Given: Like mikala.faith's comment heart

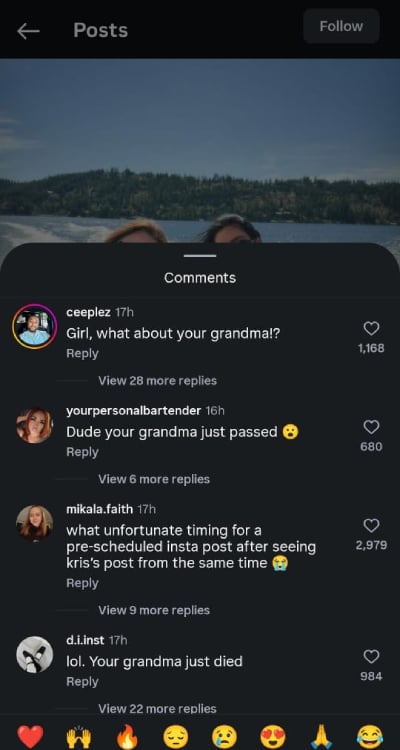Looking at the screenshot, I should (371, 526).
